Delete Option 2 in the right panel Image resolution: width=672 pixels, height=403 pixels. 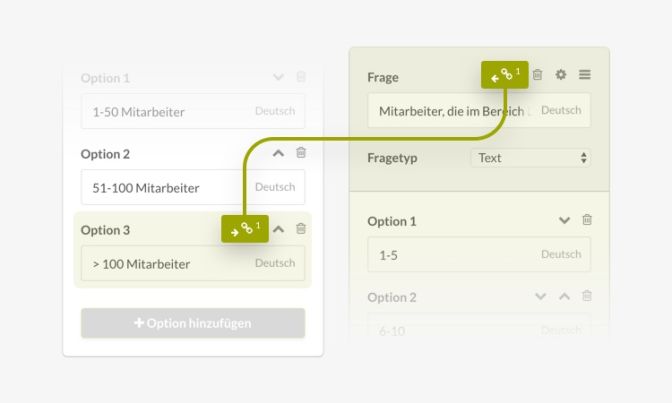pyautogui.click(x=587, y=296)
